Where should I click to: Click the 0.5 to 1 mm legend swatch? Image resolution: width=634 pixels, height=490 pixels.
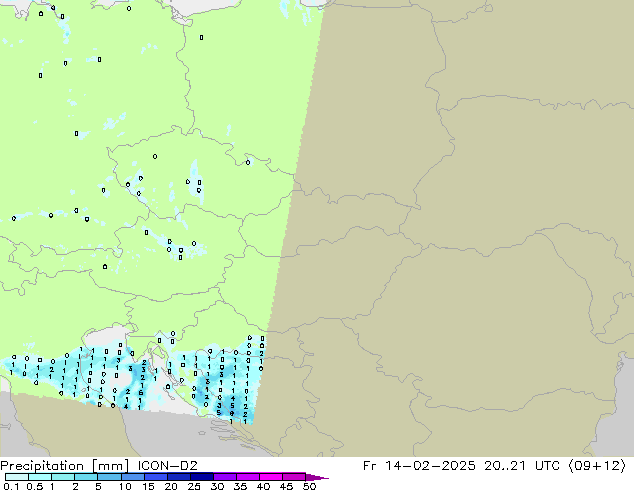(x=40, y=477)
